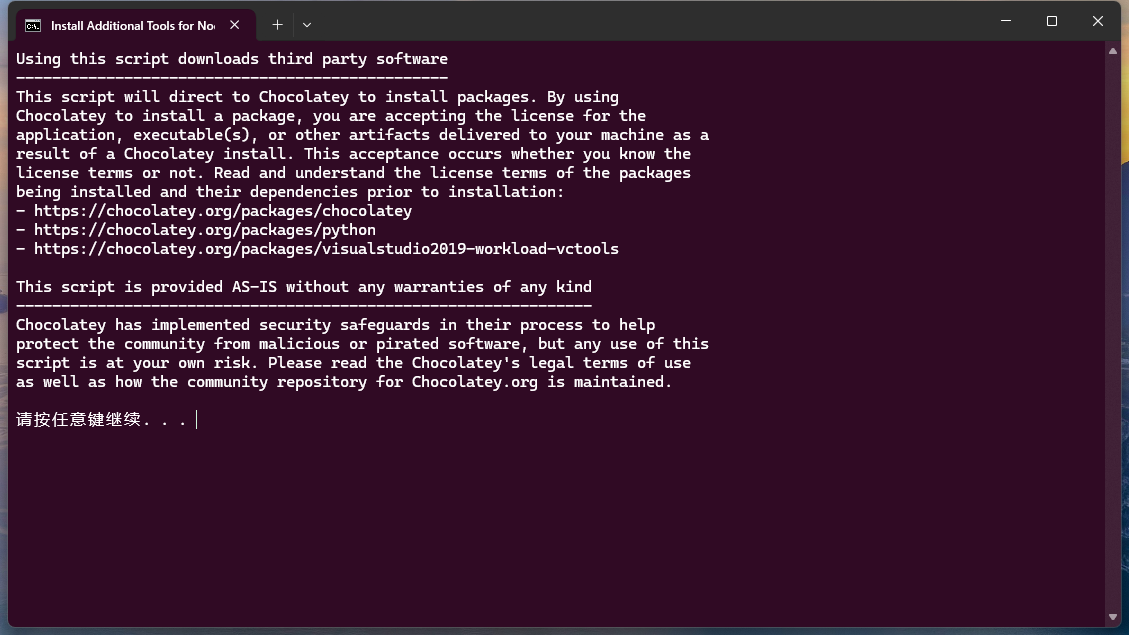
Task: Select the Install Additional Tools tab
Action: tap(135, 25)
